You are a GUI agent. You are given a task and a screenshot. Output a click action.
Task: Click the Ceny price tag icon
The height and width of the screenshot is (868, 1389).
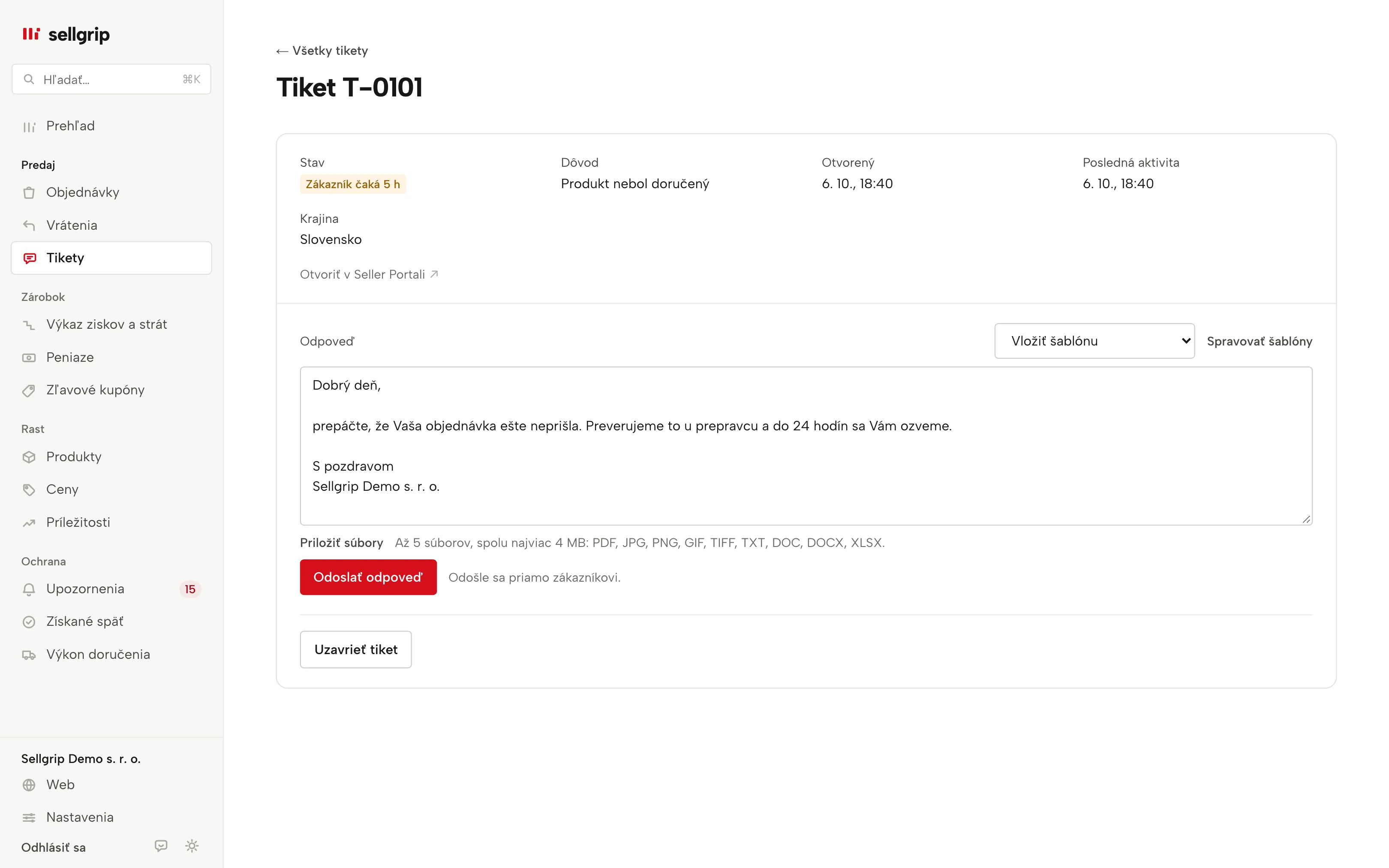pyautogui.click(x=29, y=490)
